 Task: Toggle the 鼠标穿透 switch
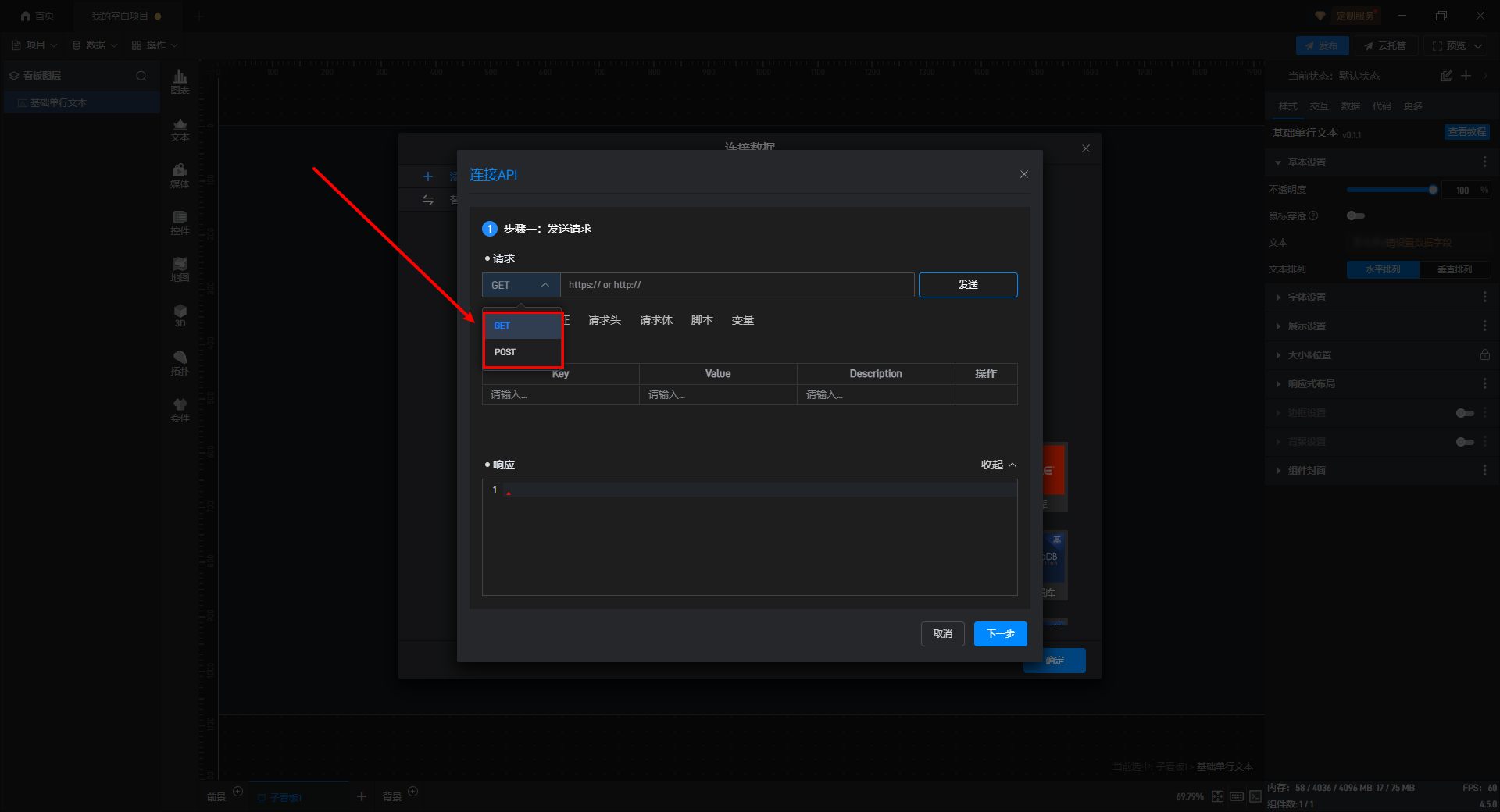[x=1356, y=215]
